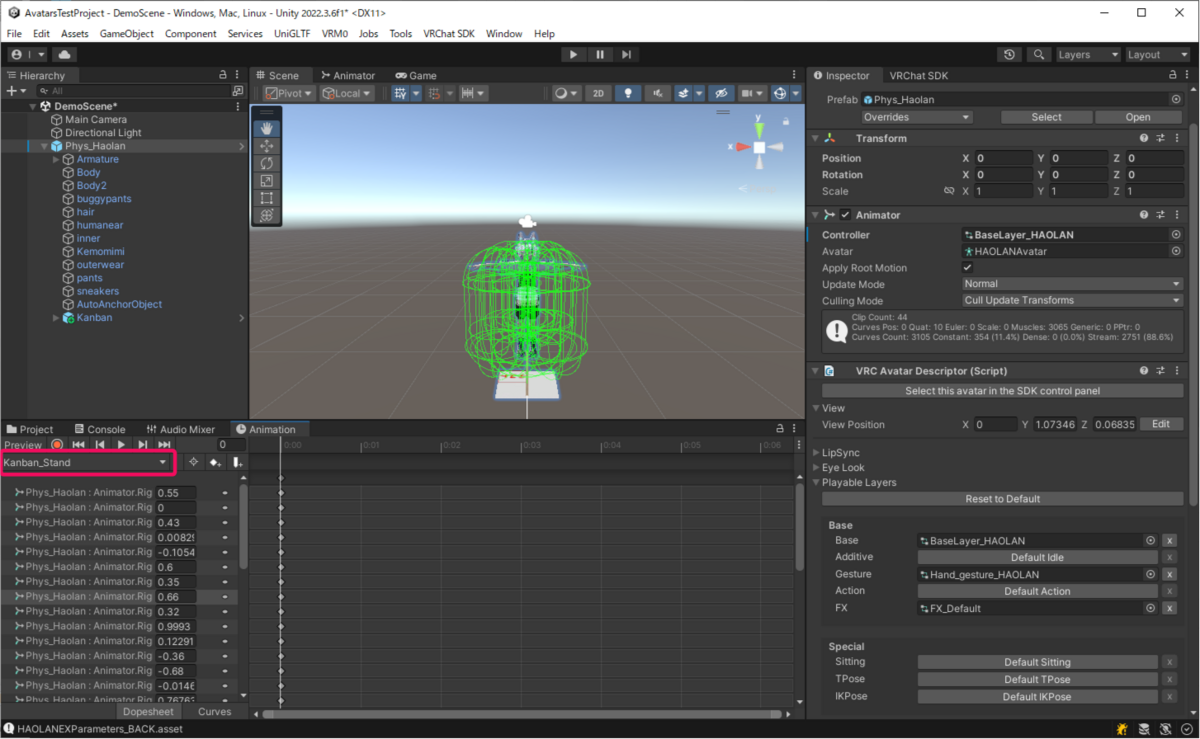Image resolution: width=1200 pixels, height=739 pixels.
Task: Click the prefab Select button
Action: (x=1046, y=117)
